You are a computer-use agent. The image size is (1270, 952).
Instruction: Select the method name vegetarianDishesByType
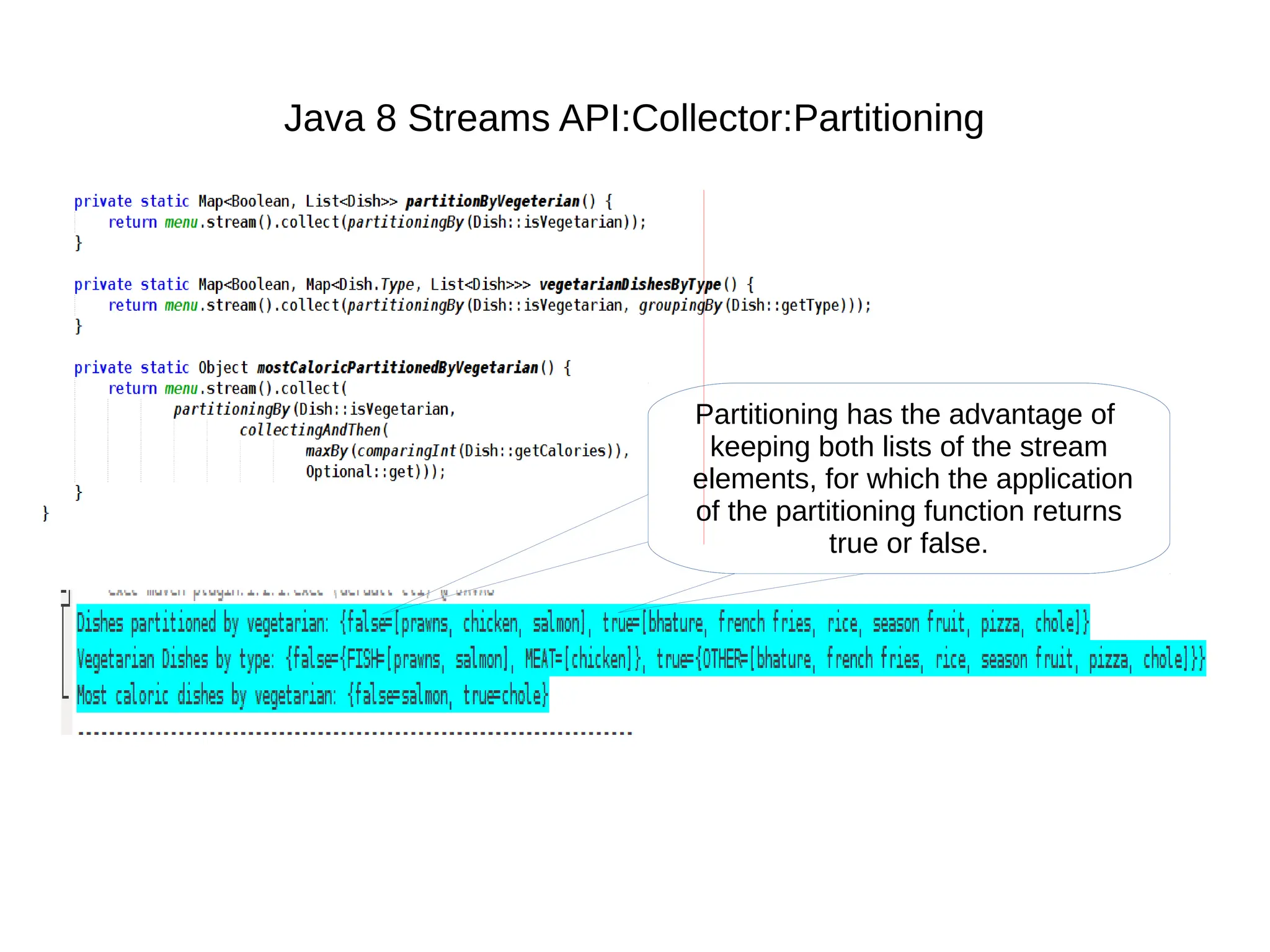[630, 285]
